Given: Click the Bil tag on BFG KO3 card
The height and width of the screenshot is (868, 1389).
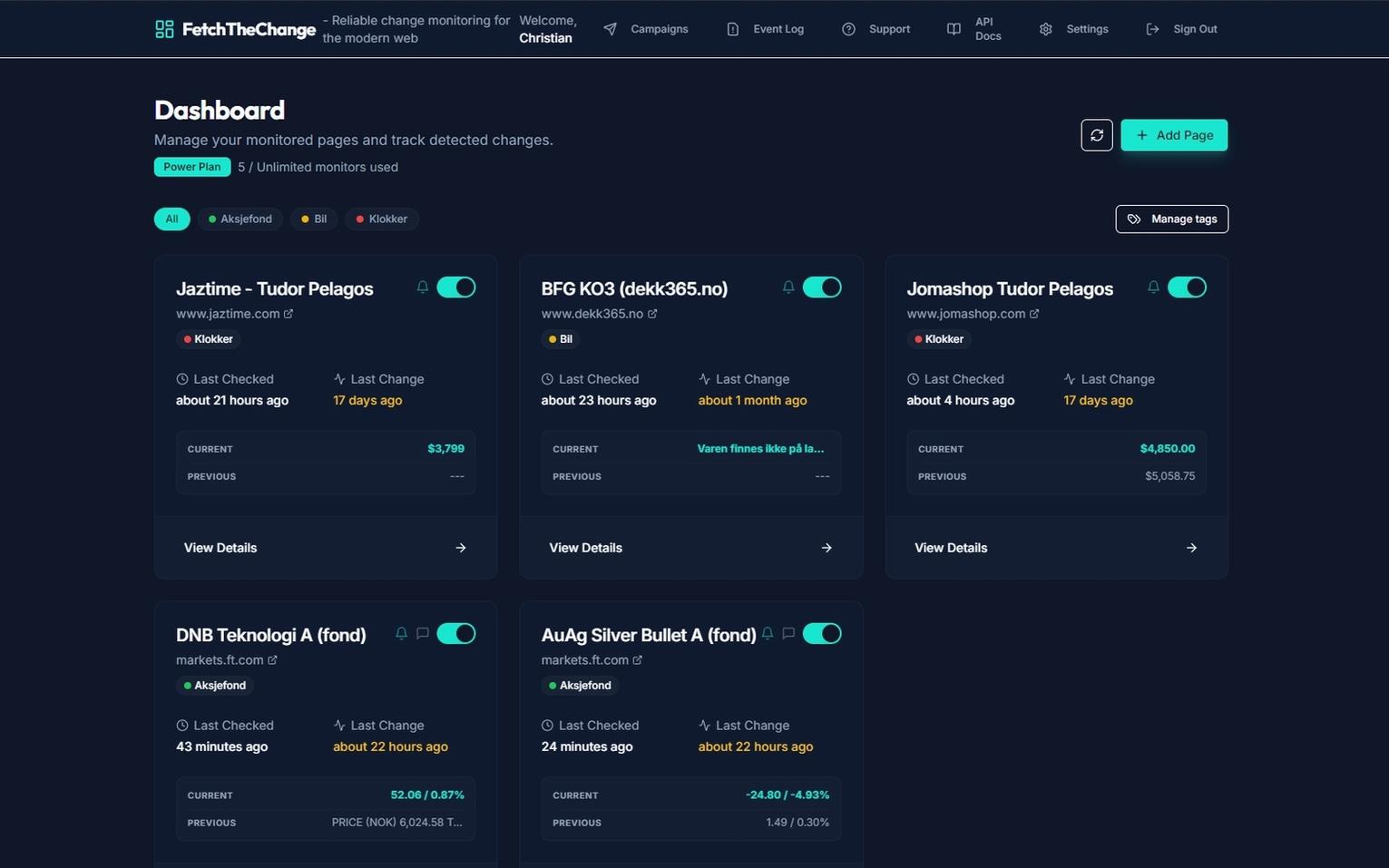Looking at the screenshot, I should point(560,339).
